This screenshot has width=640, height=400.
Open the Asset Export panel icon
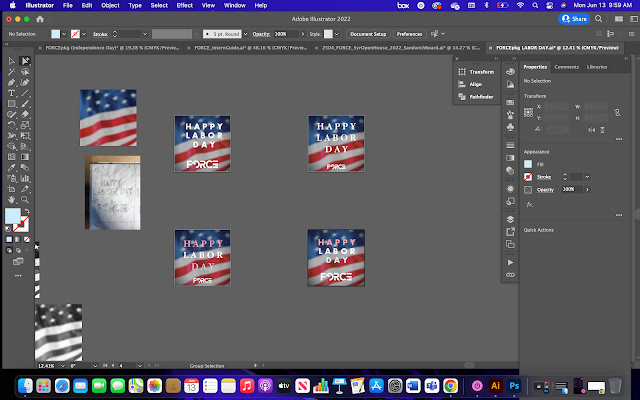510,232
